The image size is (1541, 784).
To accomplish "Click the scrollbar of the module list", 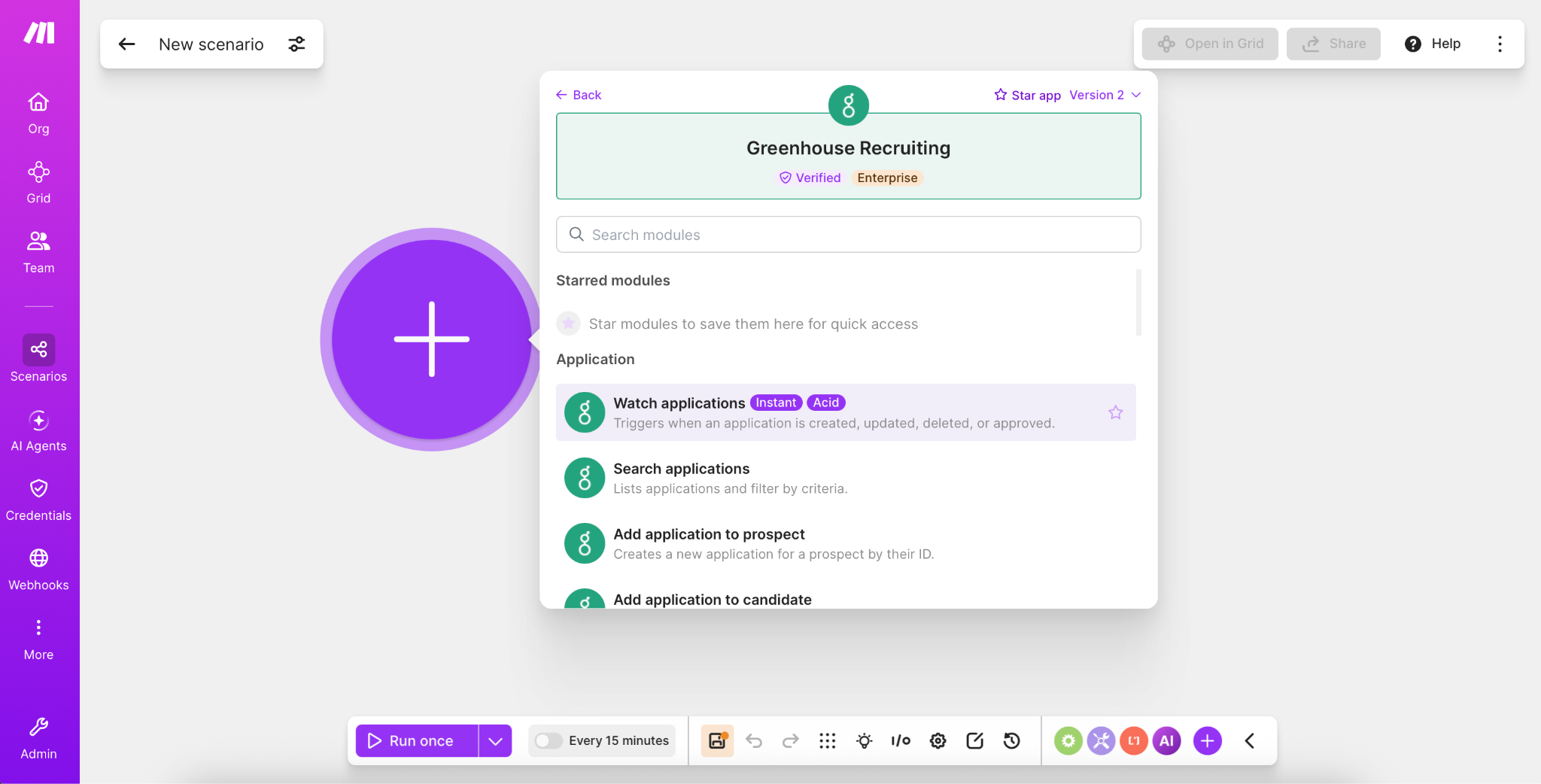I will 1138,302.
